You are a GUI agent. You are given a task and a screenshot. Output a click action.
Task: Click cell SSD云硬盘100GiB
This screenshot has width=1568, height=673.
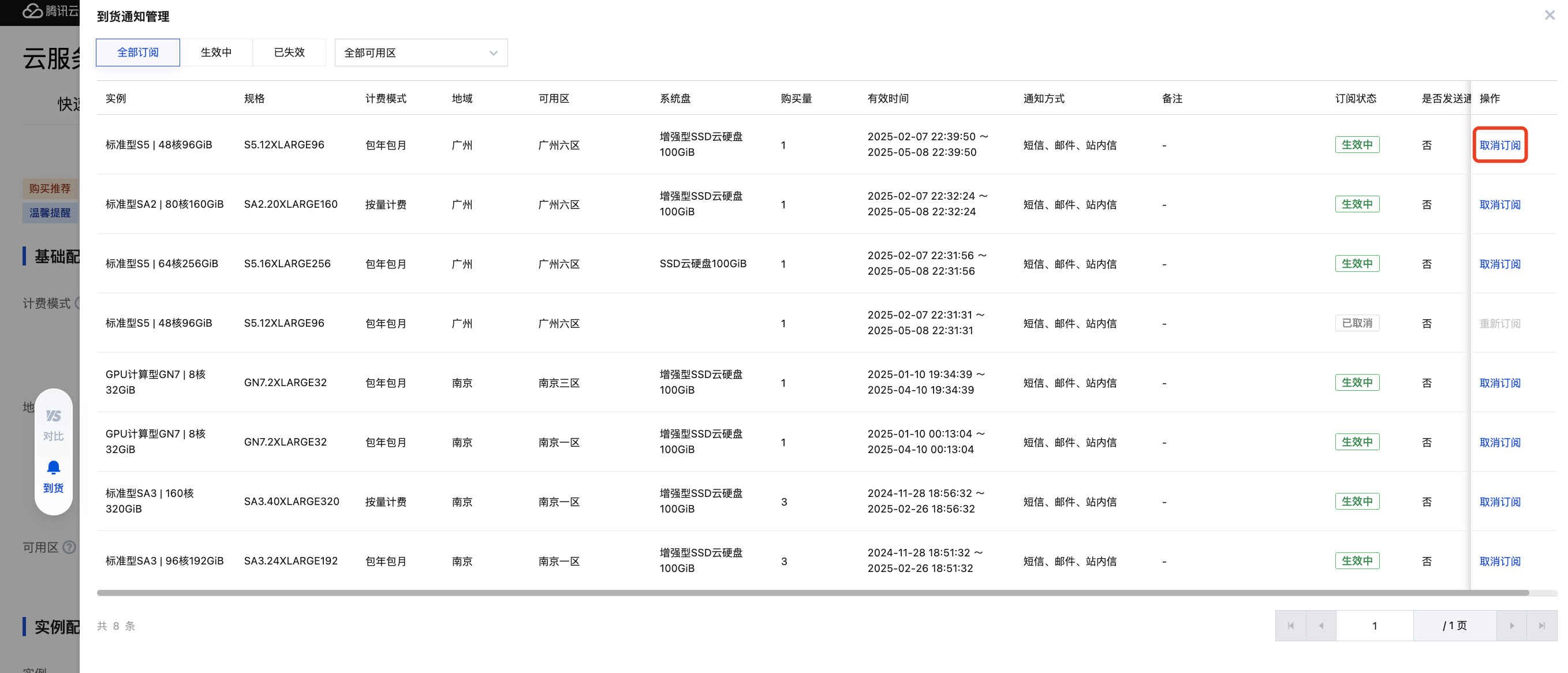click(x=703, y=264)
